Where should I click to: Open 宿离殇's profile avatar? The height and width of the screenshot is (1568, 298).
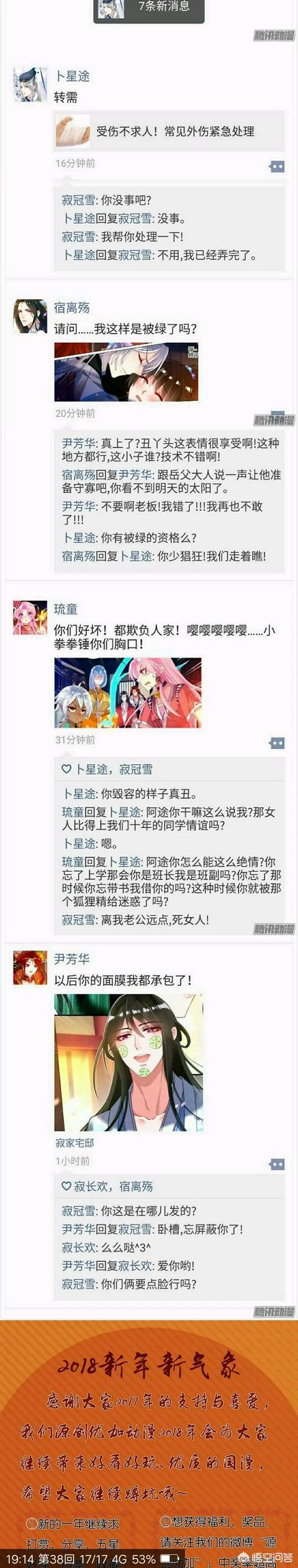click(x=30, y=316)
